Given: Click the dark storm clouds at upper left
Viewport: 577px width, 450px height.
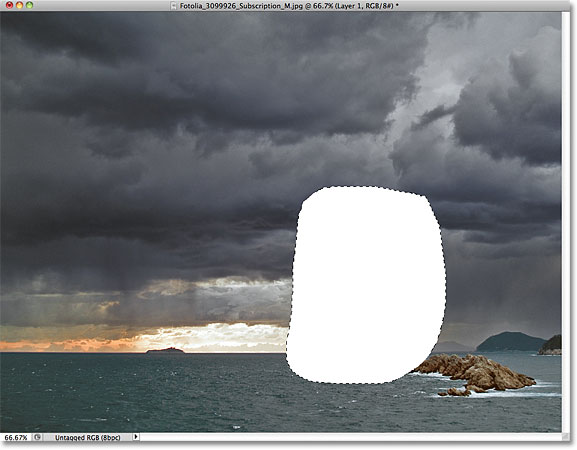Looking at the screenshot, I should coord(110,74).
